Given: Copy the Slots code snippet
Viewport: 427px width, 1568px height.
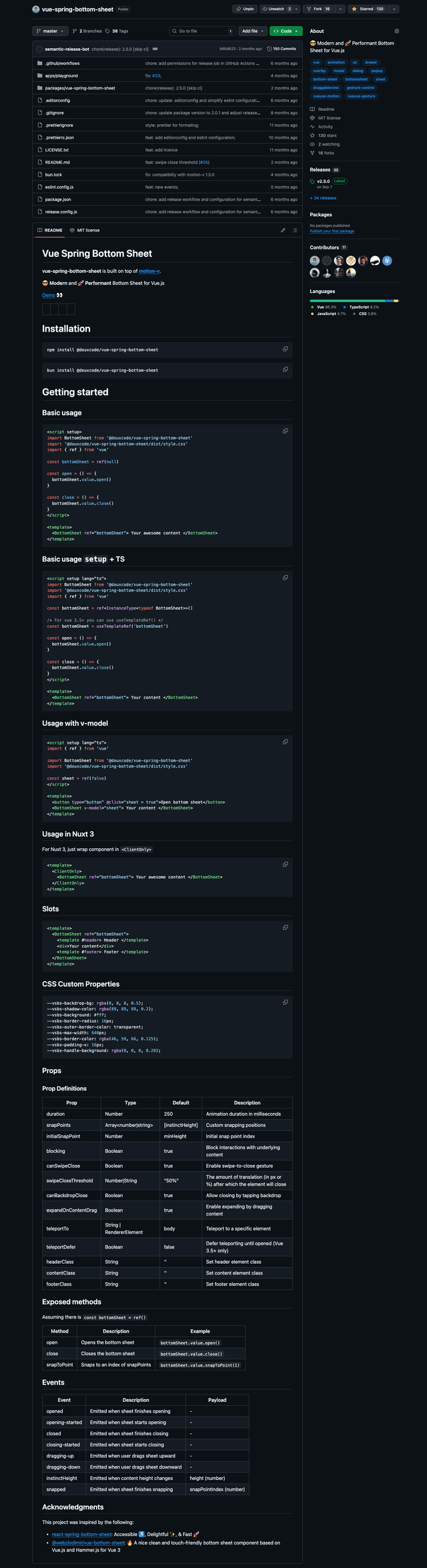Looking at the screenshot, I should tap(286, 927).
